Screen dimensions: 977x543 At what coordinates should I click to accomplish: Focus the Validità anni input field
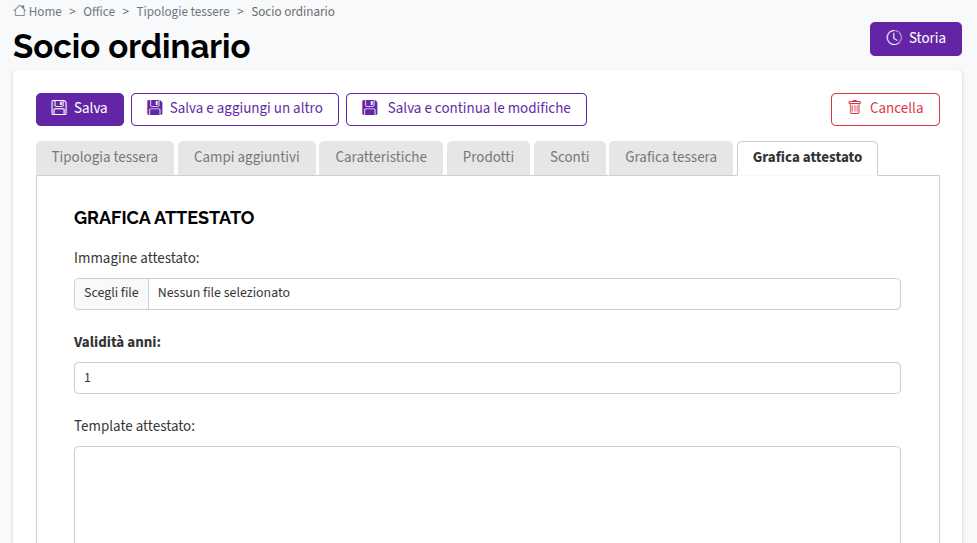(x=487, y=378)
